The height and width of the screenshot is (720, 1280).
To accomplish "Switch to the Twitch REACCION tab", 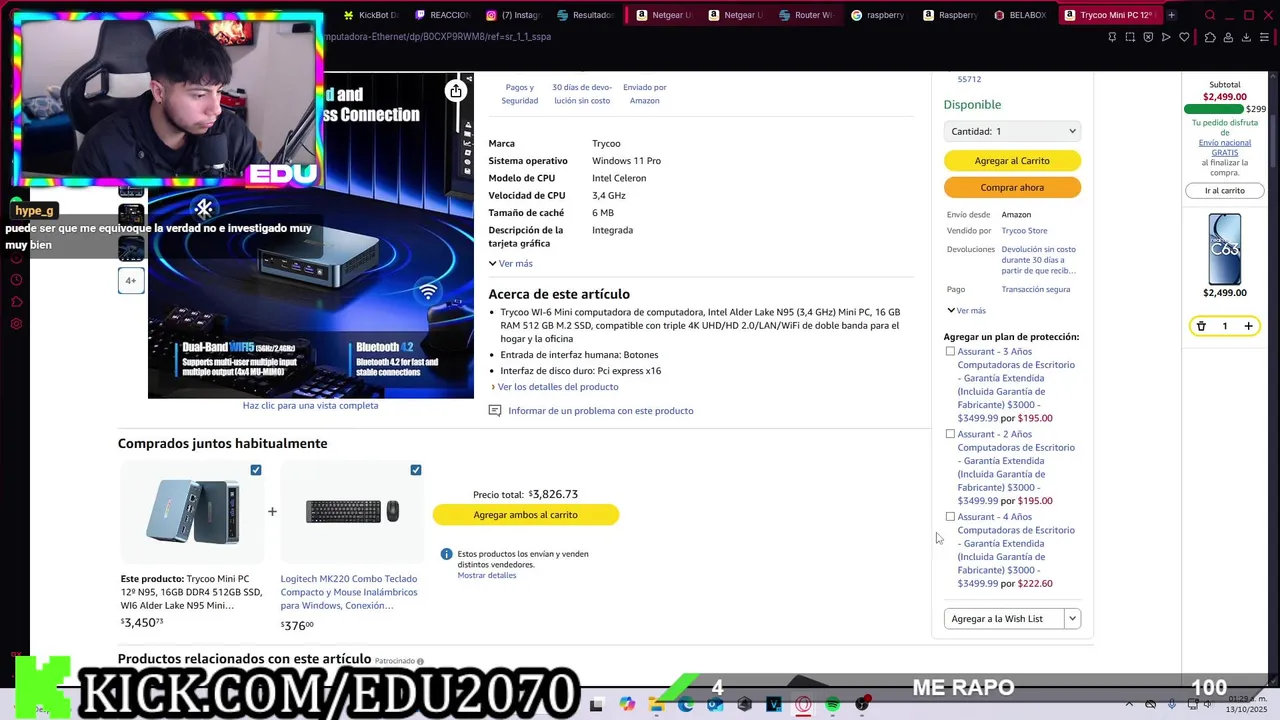I will tap(442, 15).
